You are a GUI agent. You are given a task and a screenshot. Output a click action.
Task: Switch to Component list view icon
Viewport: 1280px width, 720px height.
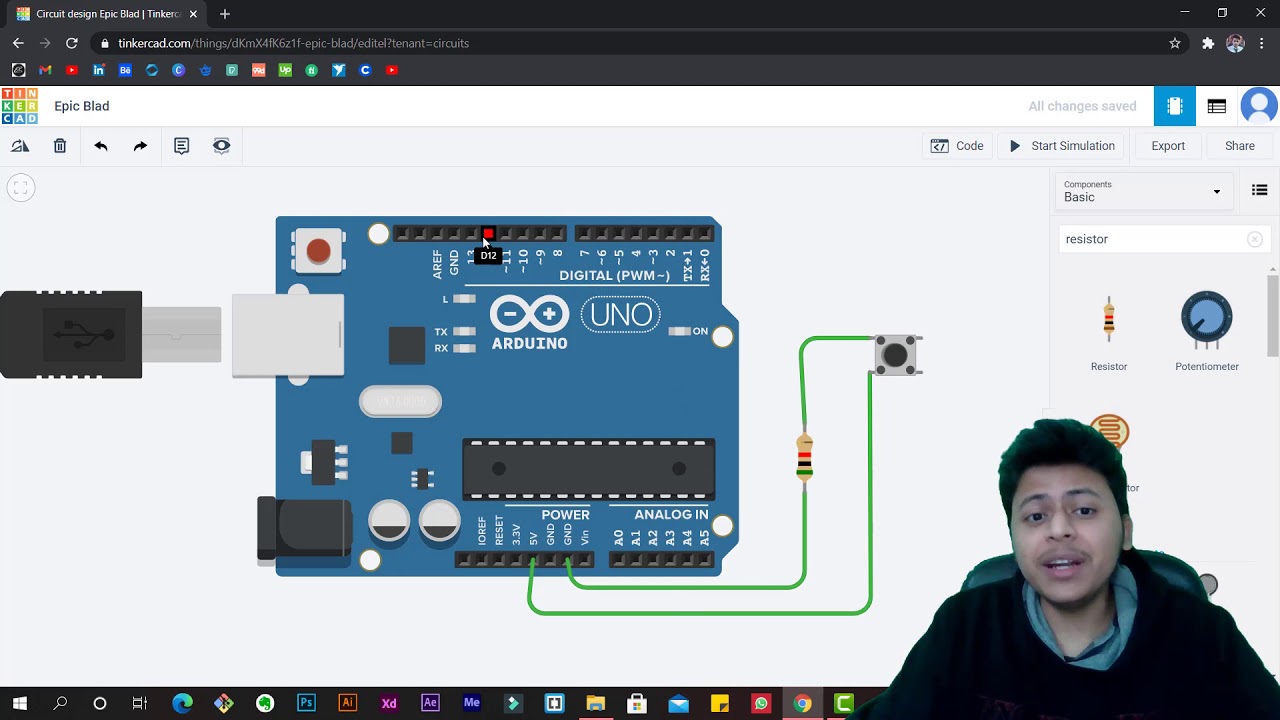pos(1217,106)
